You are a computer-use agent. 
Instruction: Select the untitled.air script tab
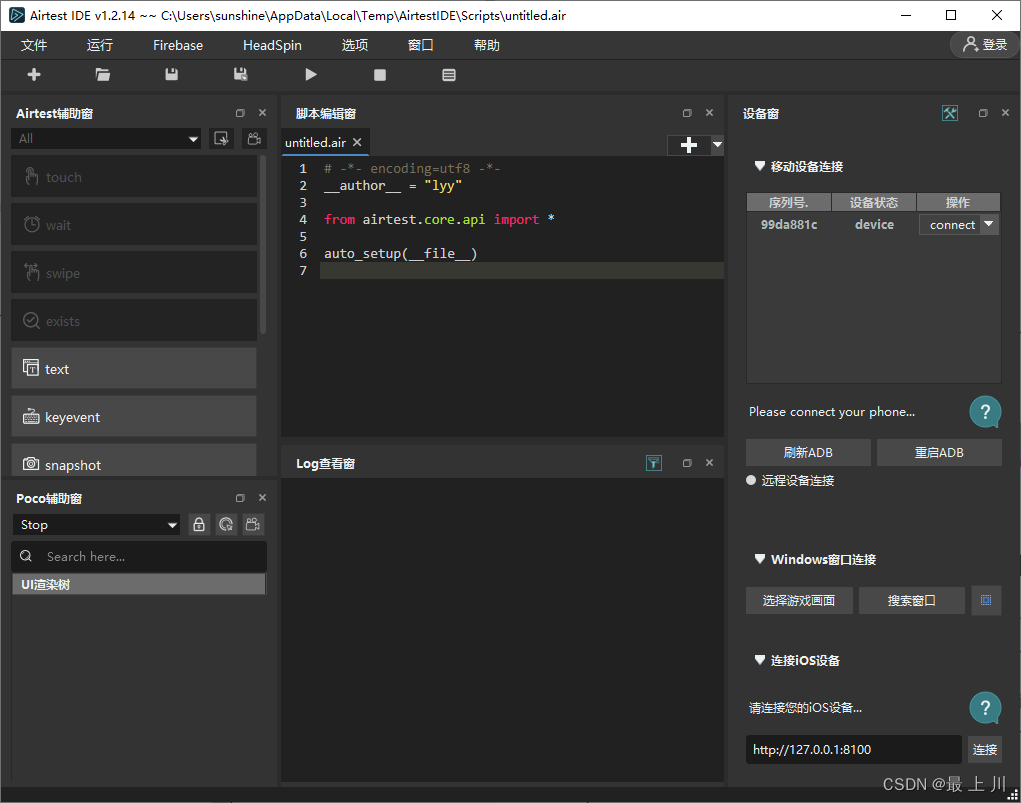coord(315,143)
